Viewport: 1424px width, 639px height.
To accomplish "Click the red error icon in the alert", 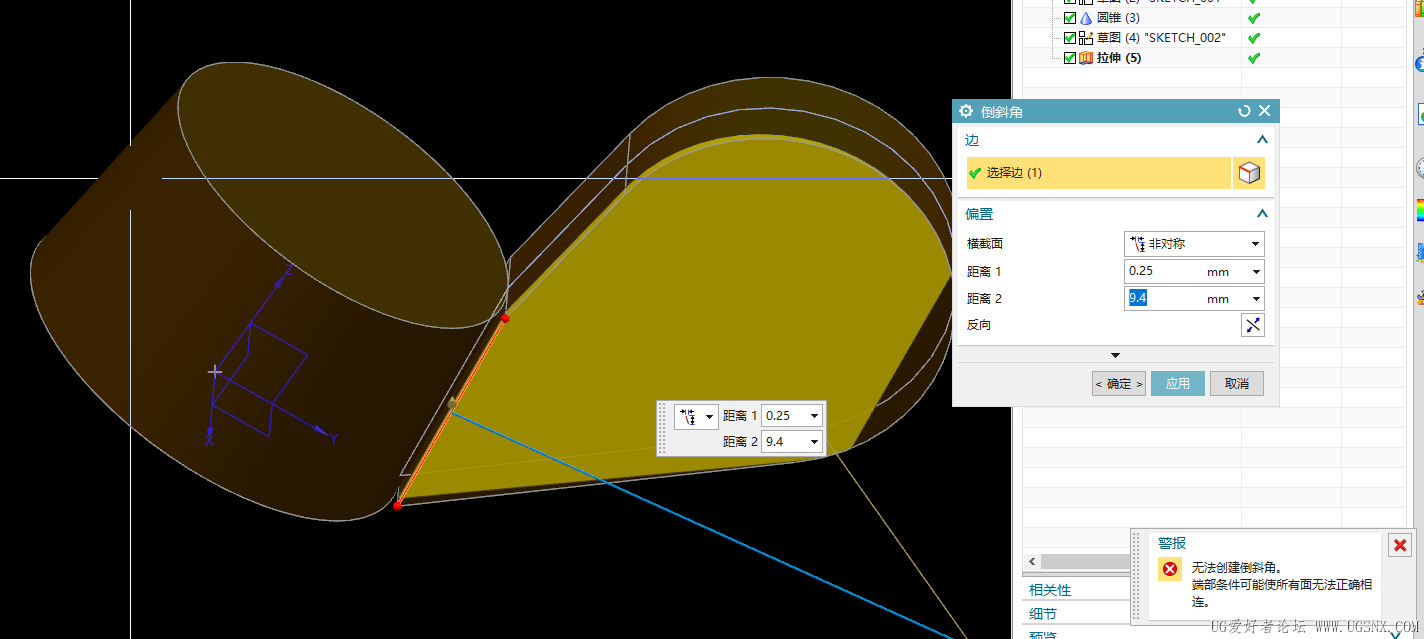I will pyautogui.click(x=1170, y=568).
